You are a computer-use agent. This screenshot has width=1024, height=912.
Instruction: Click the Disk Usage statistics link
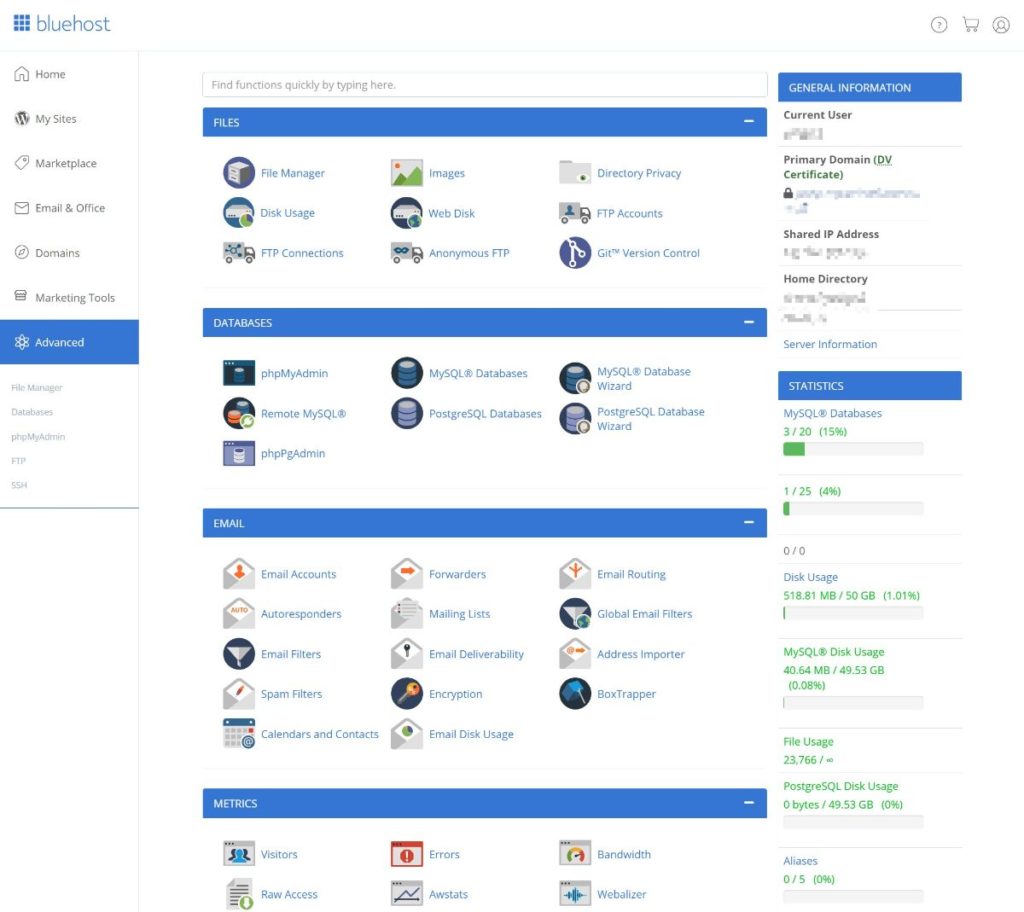pos(810,577)
